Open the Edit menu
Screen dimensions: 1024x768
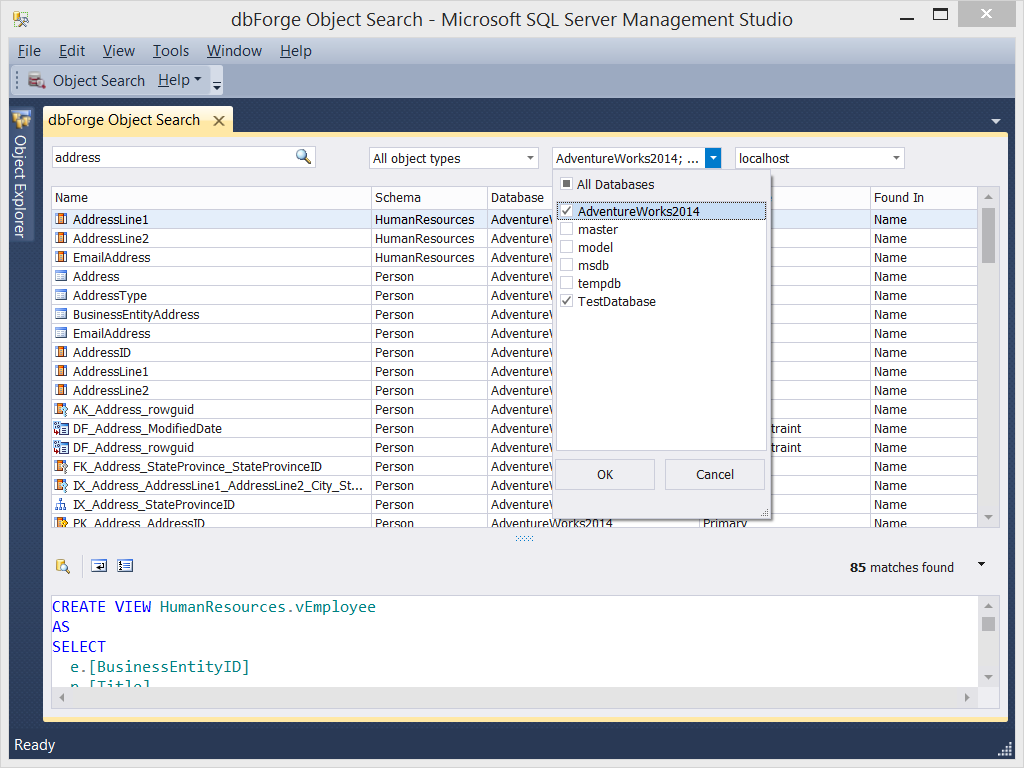[72, 51]
